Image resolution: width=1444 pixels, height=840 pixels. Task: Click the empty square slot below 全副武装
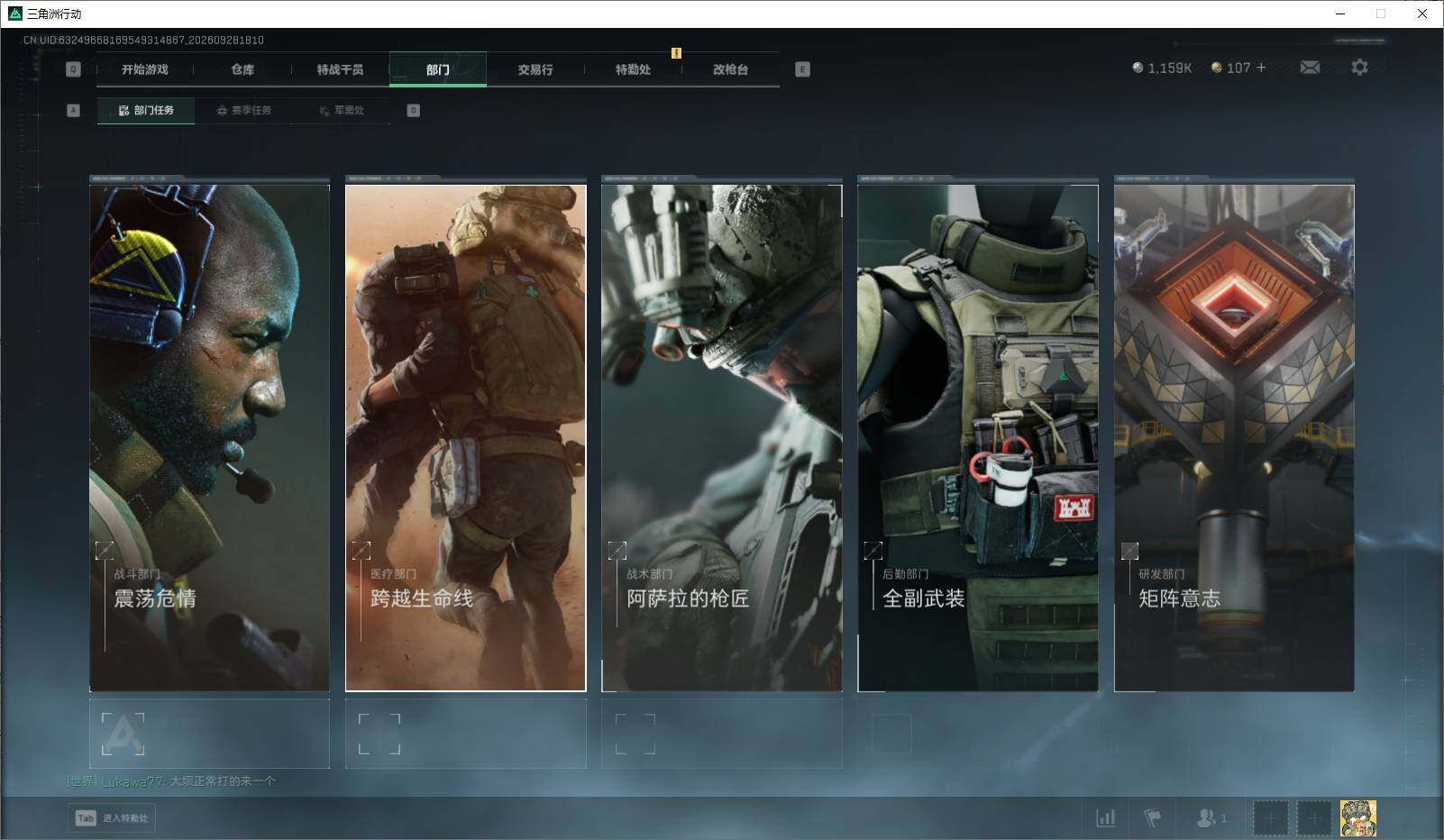pos(891,734)
